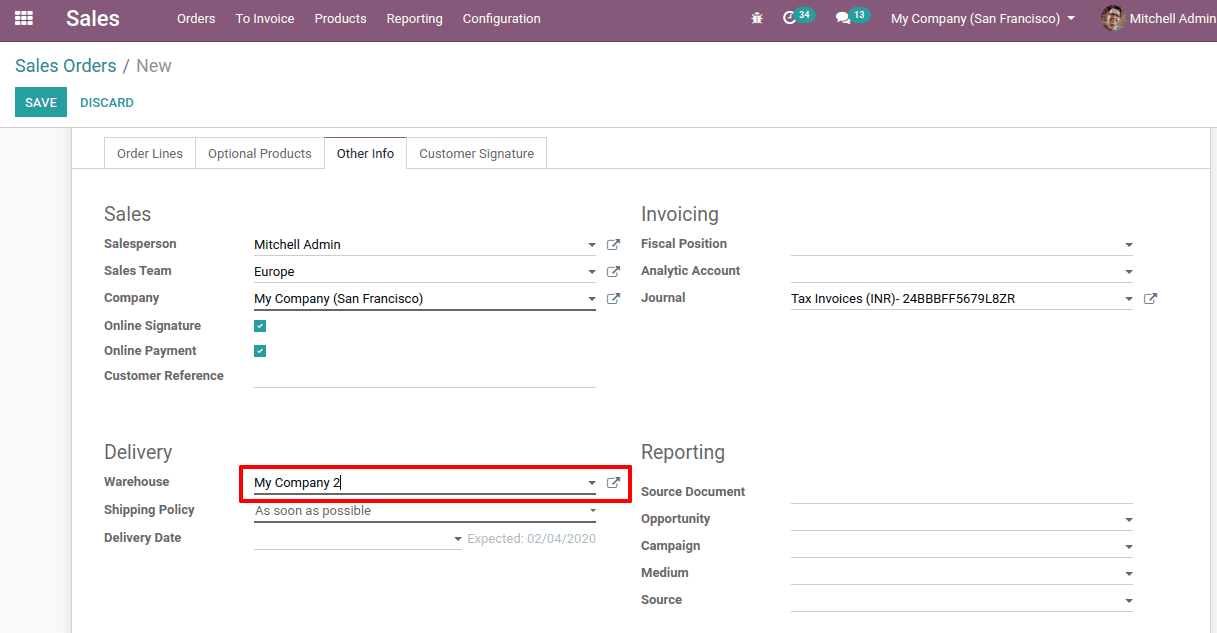Click the Sales app title
This screenshot has width=1217, height=633.
point(93,18)
